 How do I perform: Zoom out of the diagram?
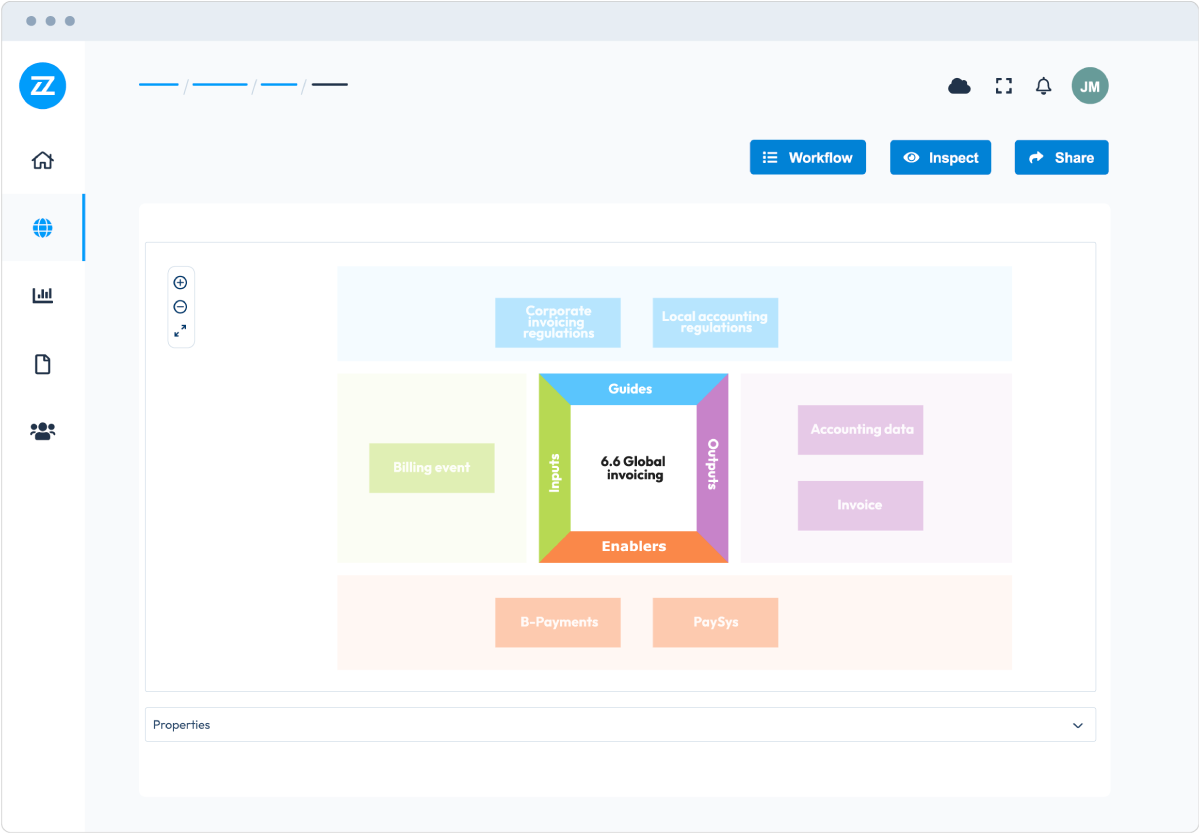pos(181,307)
